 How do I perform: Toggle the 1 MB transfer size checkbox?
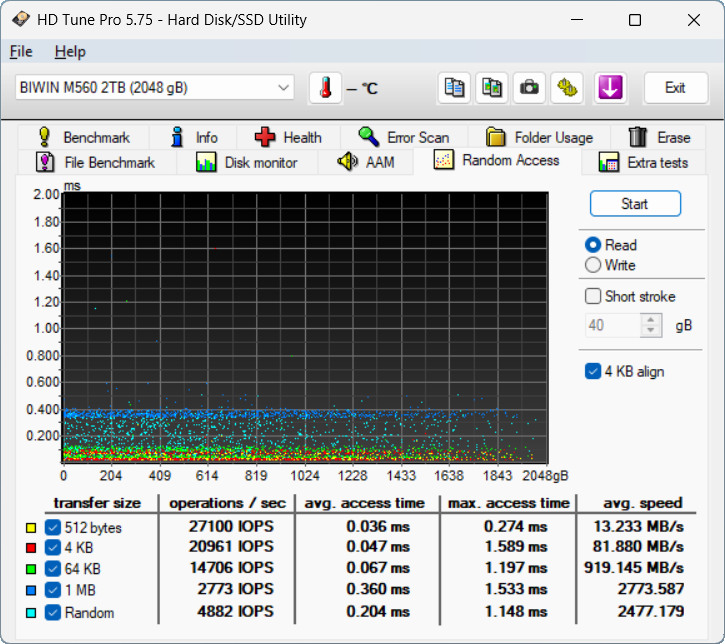(53, 590)
